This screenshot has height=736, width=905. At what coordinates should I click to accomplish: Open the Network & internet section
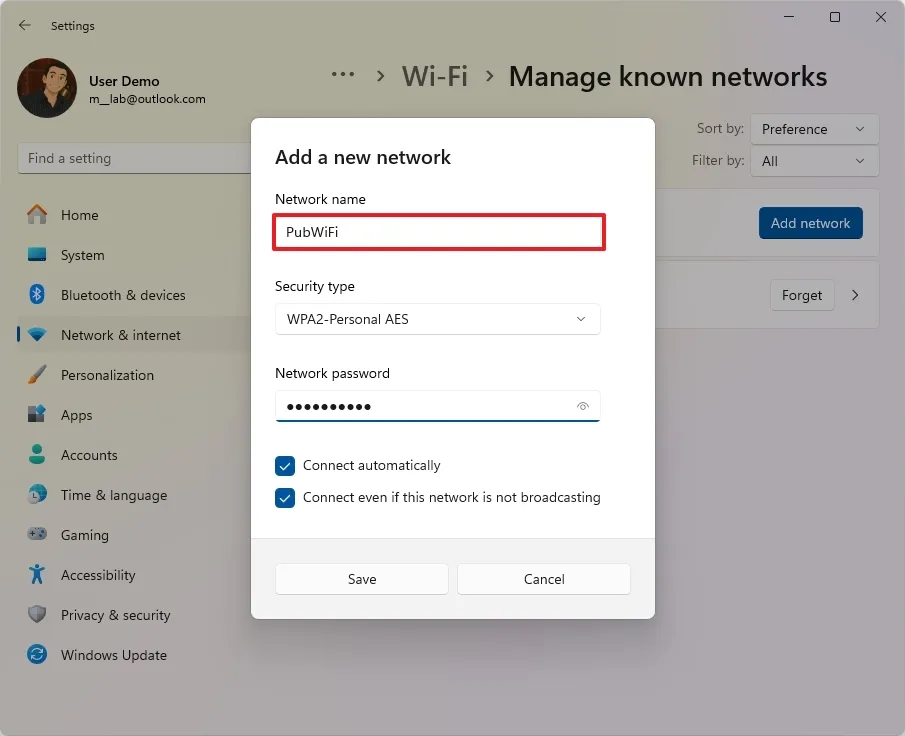[118, 335]
